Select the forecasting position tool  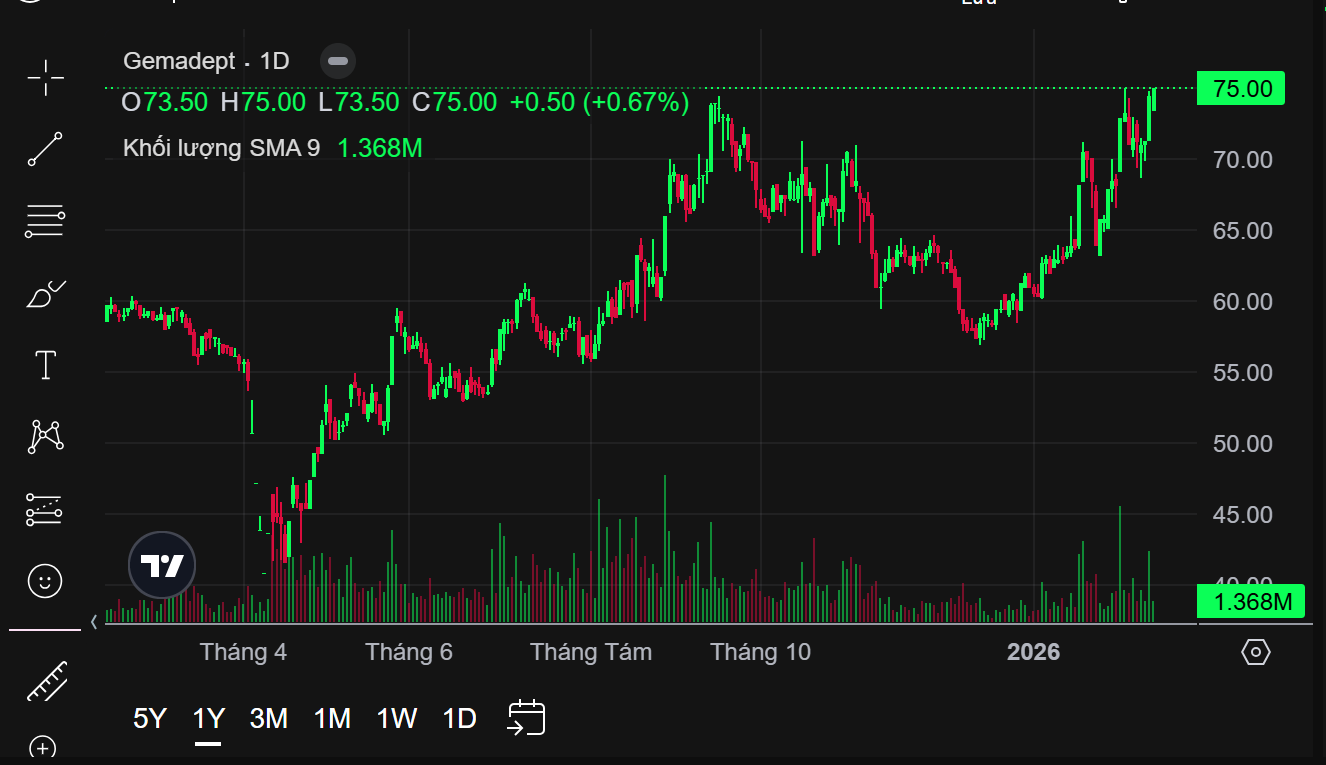45,509
